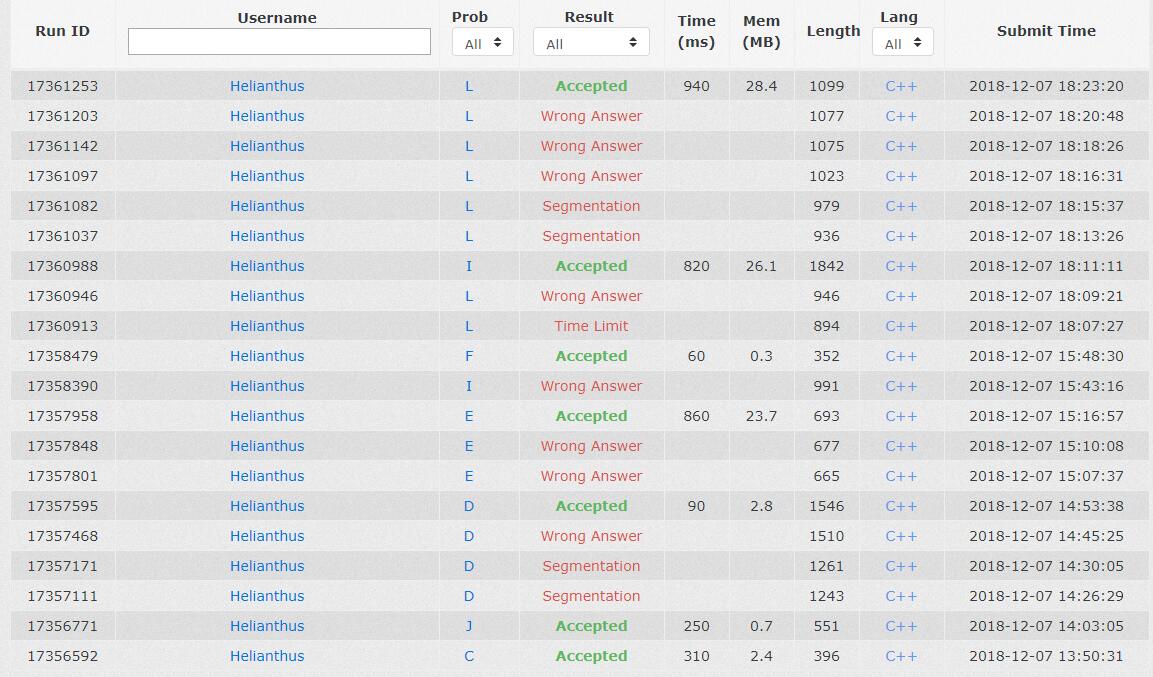Open Helianthus profile for run 17356592
Screen dimensions: 1153x677
[267, 656]
